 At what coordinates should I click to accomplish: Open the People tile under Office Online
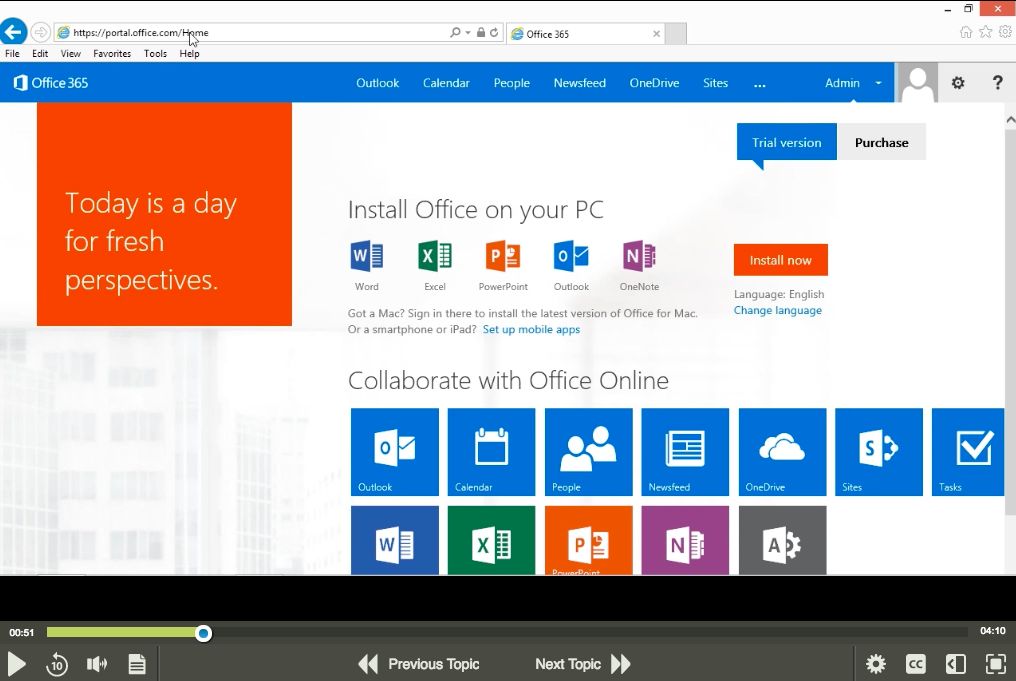coord(588,452)
